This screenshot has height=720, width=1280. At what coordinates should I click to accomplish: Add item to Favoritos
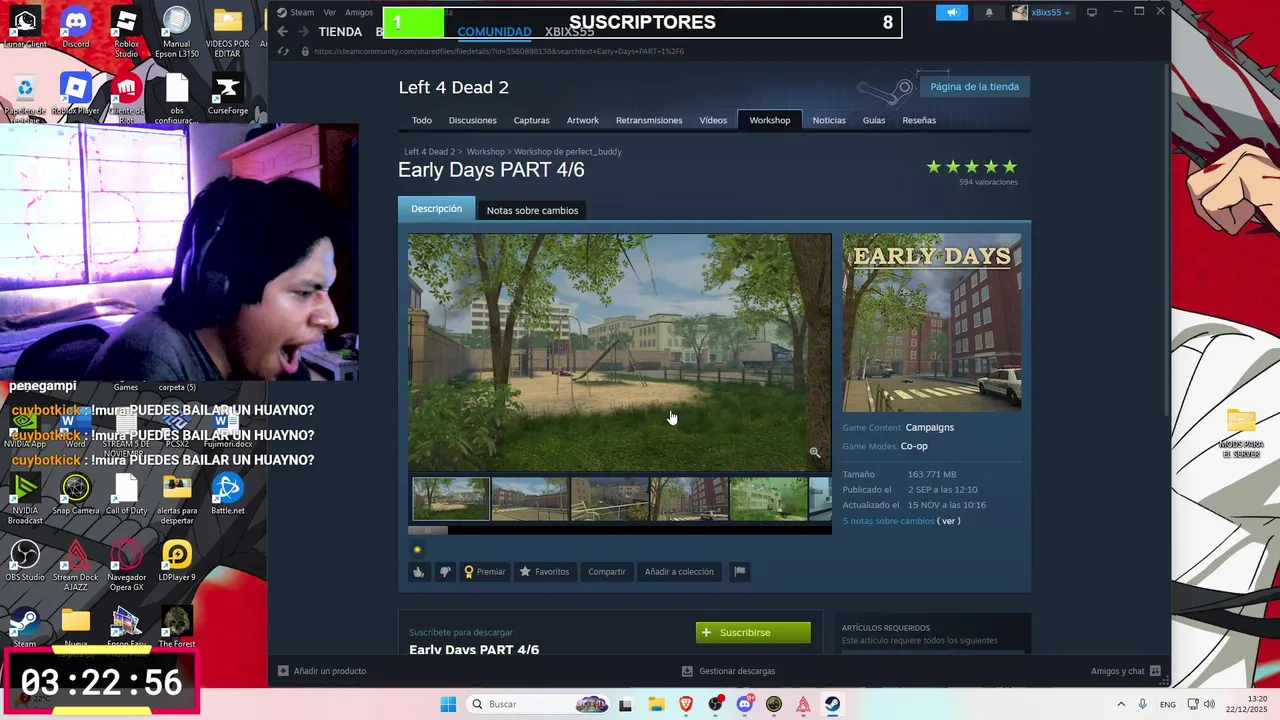pos(544,572)
